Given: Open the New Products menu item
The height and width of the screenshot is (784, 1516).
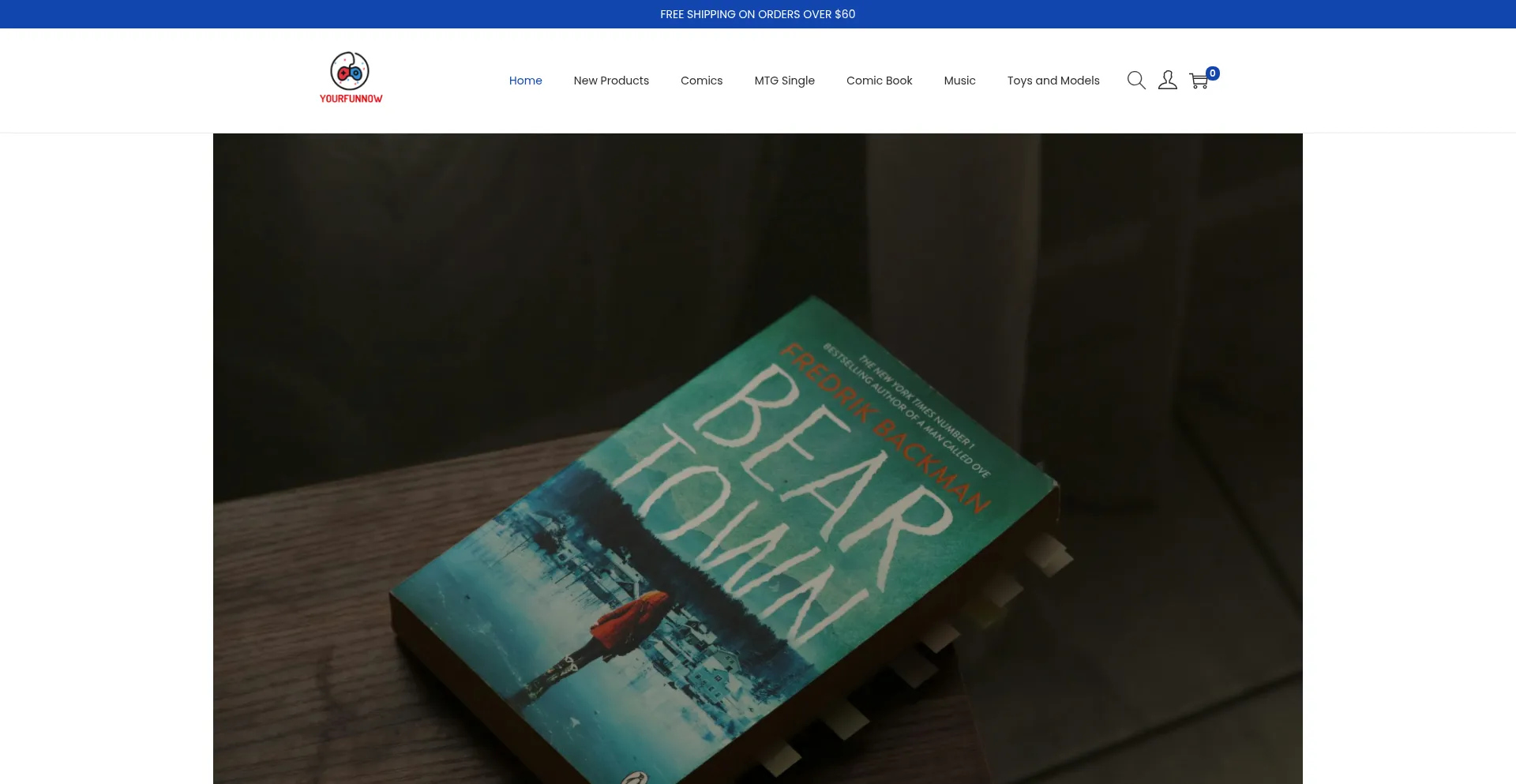Looking at the screenshot, I should [611, 81].
